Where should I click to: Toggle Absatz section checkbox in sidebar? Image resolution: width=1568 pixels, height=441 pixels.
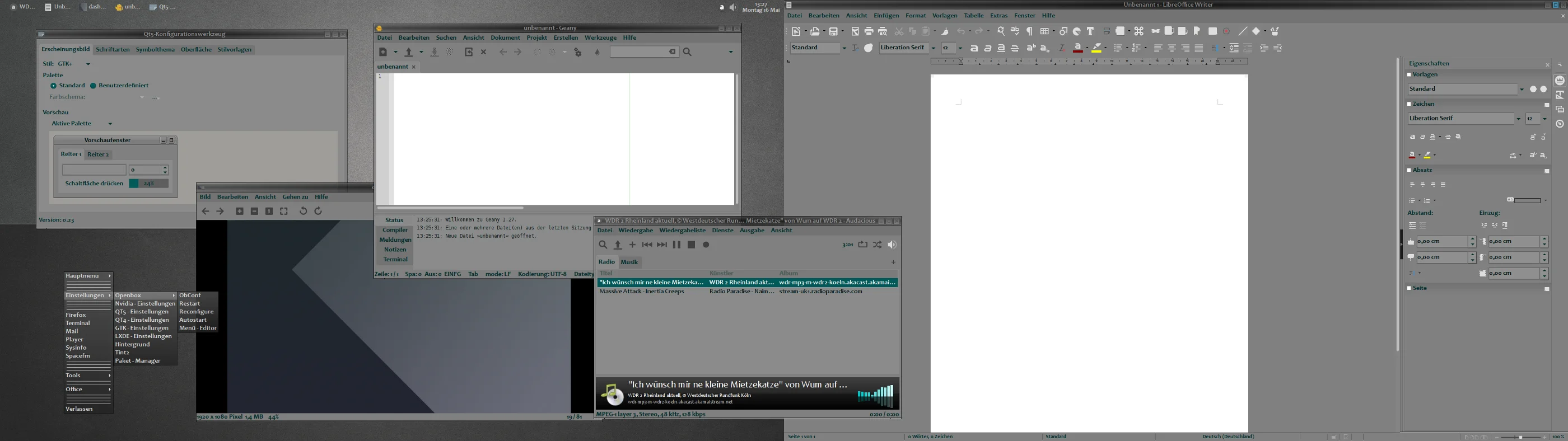click(1409, 170)
